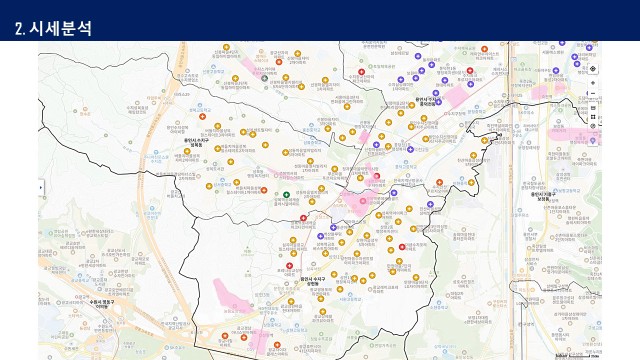Viewport: 640px width, 360px height.
Task: Click the 용인시 기흥구 보정동 district label
Action: (543, 196)
